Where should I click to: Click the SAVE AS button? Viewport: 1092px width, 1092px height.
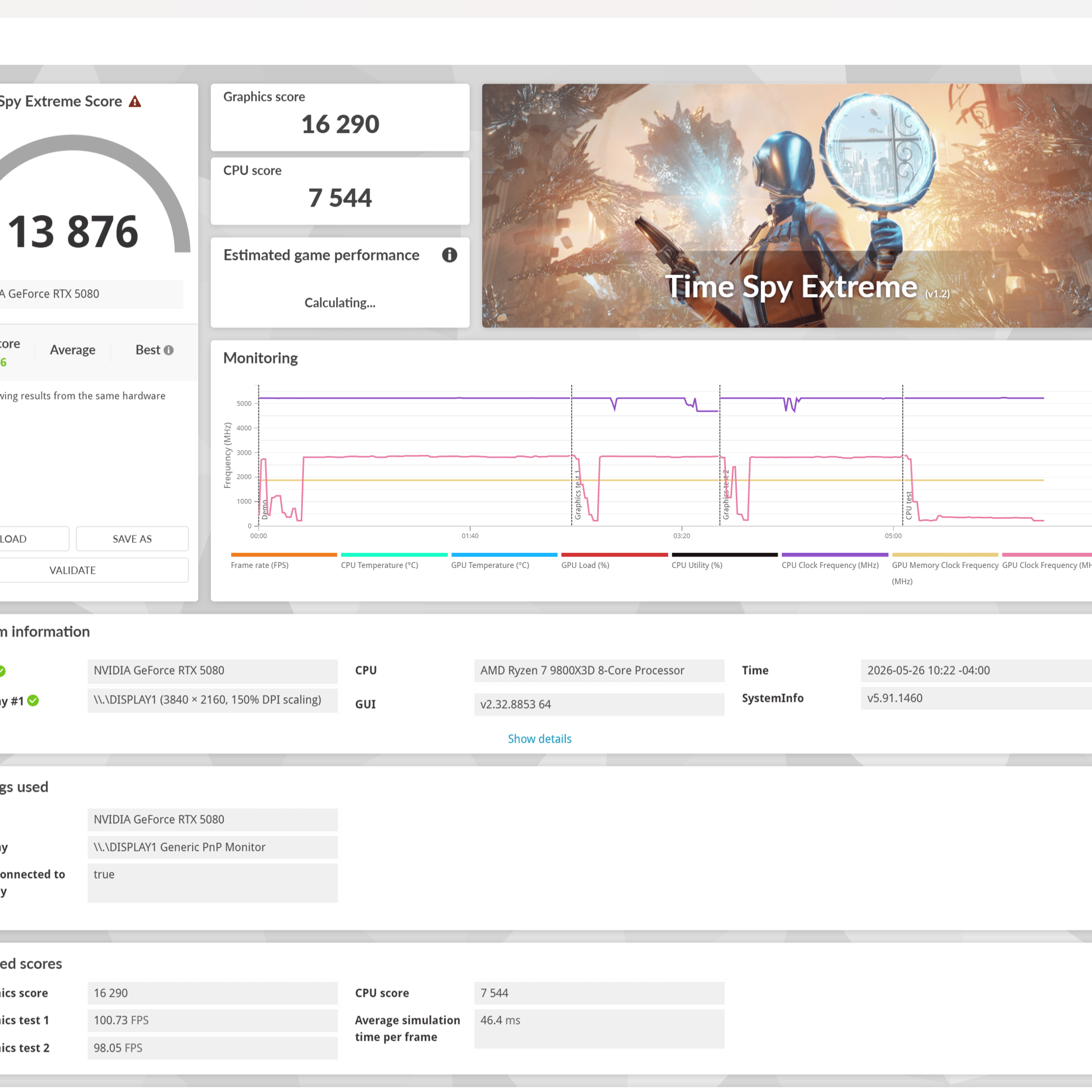132,539
